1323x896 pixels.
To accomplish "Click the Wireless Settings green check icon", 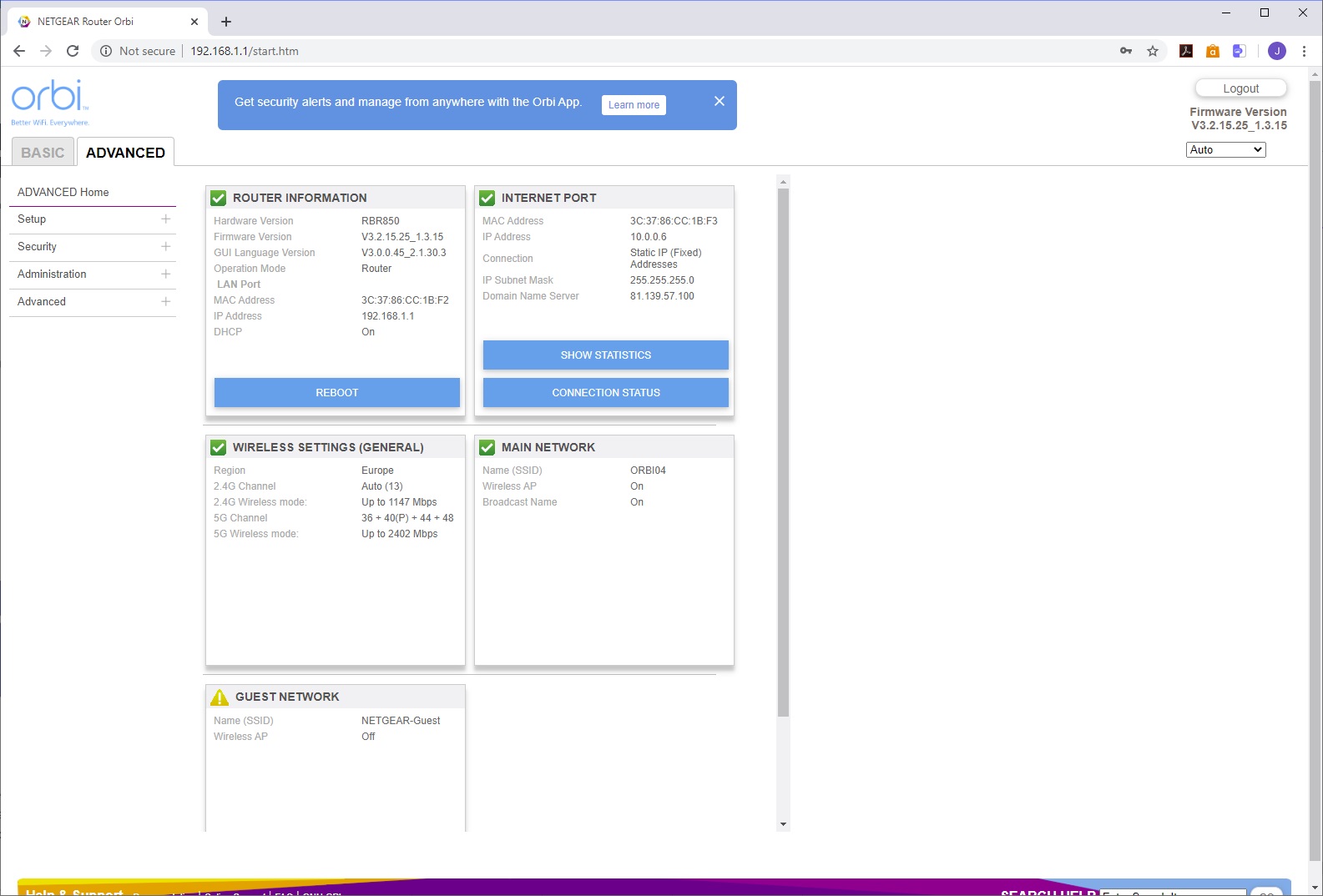I will 219,447.
